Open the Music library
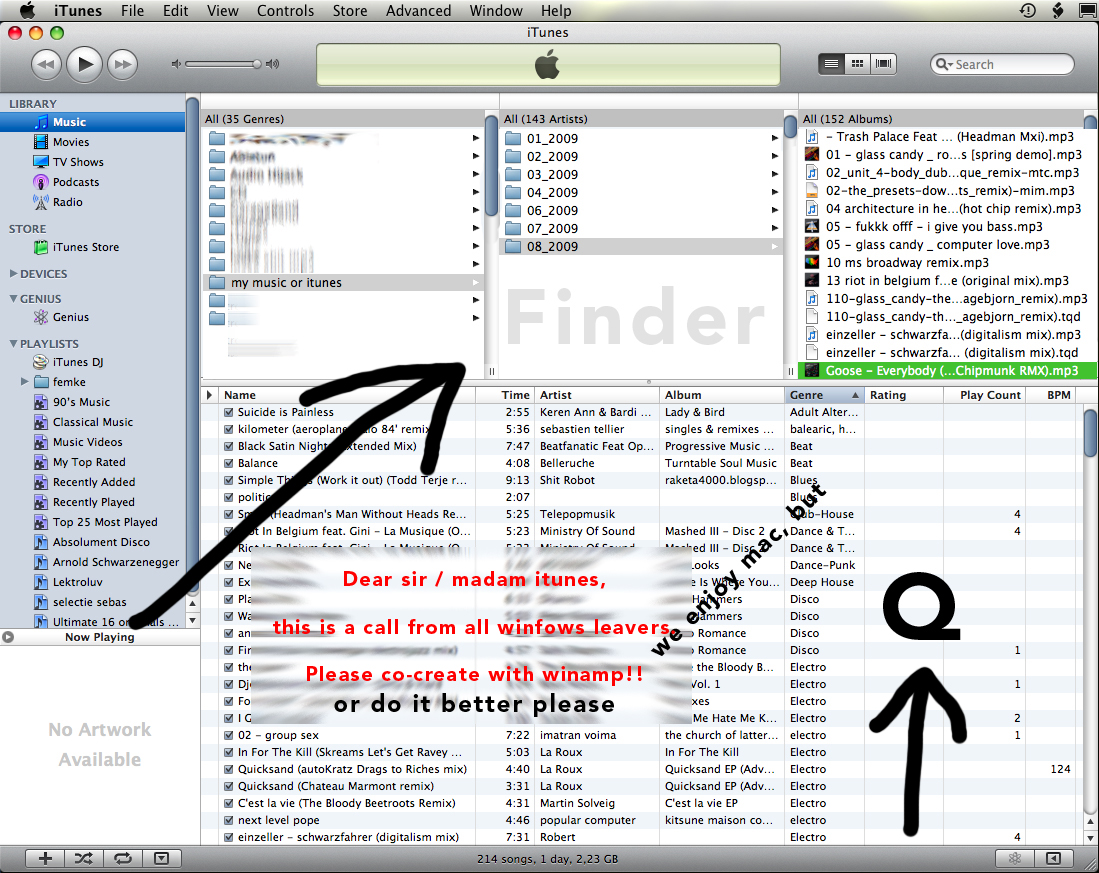This screenshot has height=873, width=1099. click(93, 122)
